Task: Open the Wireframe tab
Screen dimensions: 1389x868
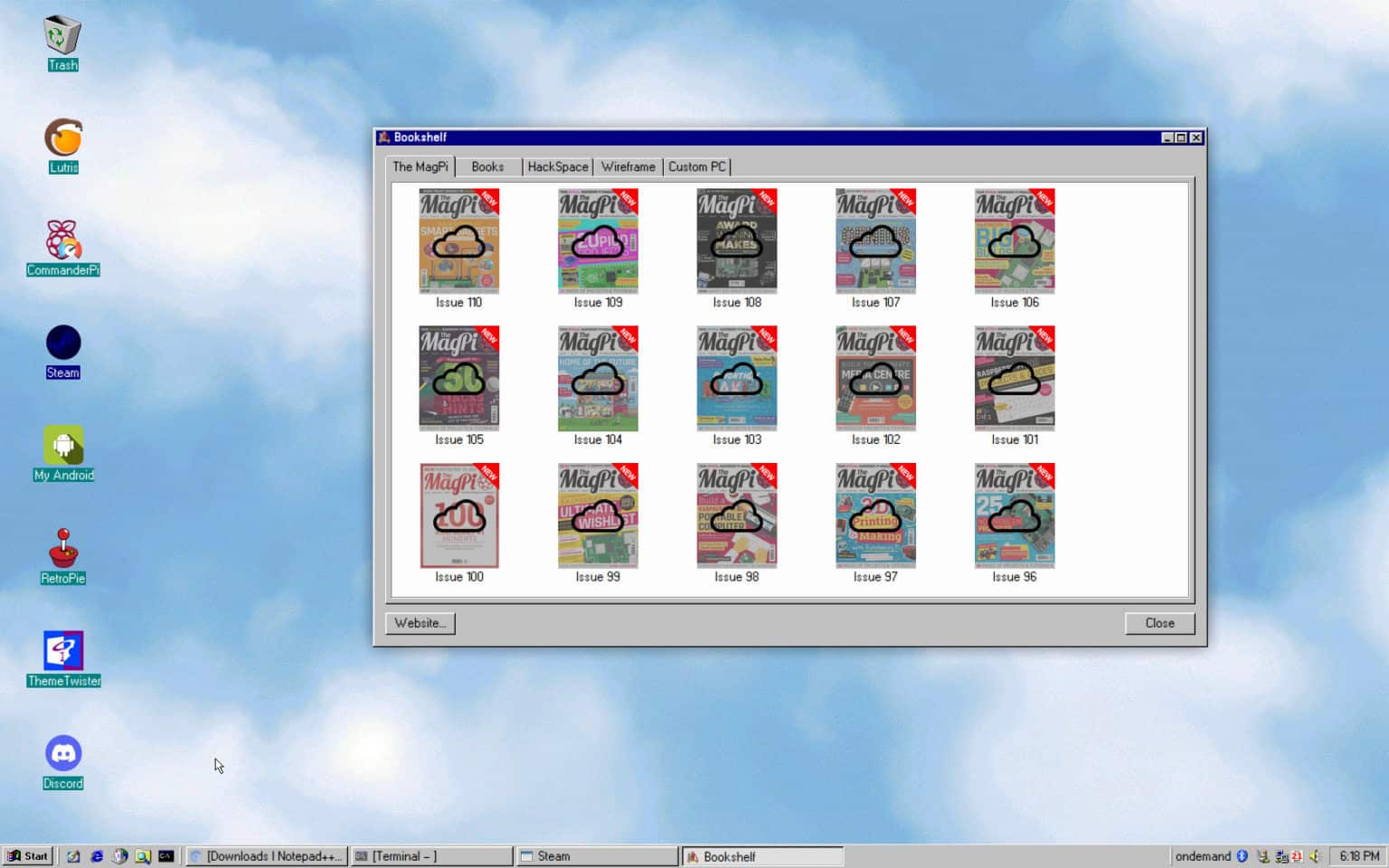Action: (x=627, y=166)
